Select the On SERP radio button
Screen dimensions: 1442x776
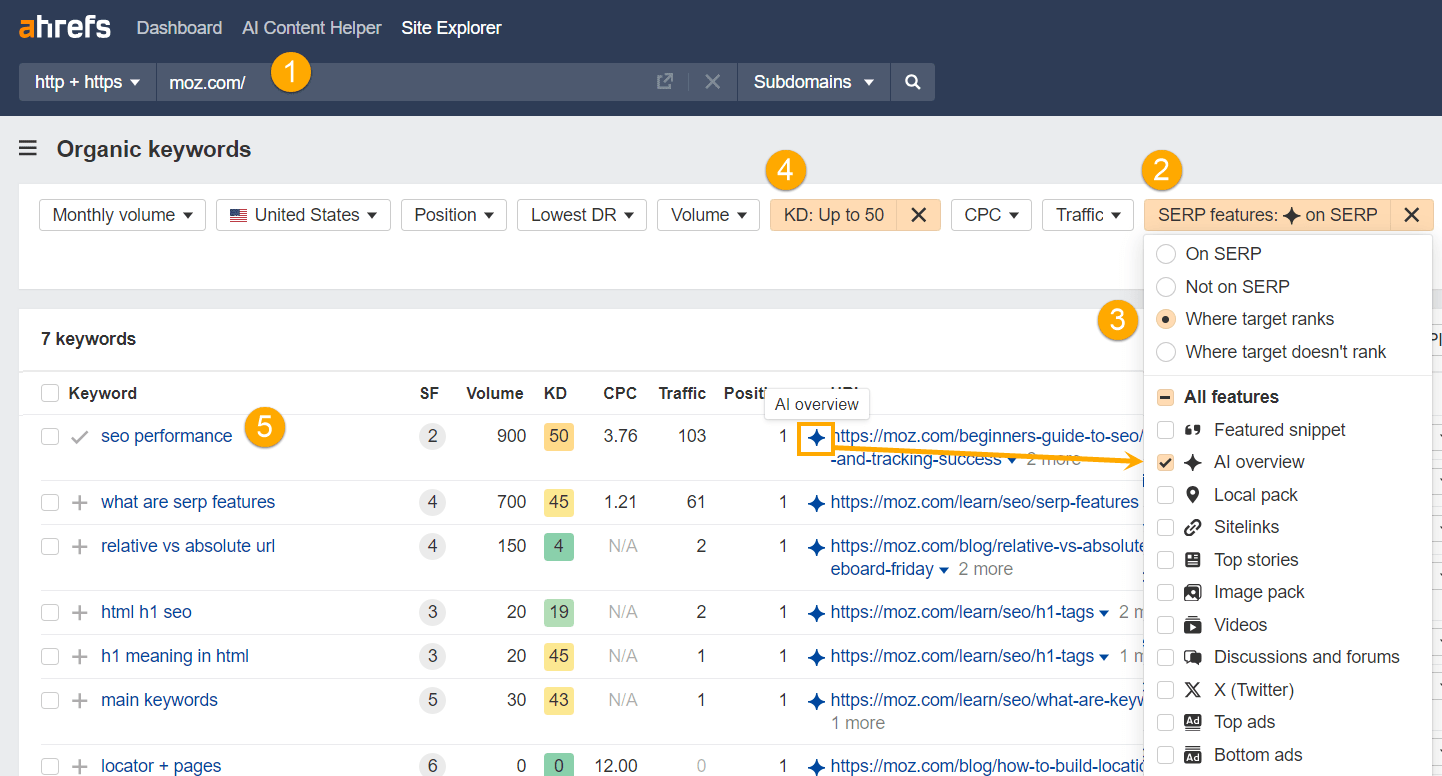[x=1165, y=253]
